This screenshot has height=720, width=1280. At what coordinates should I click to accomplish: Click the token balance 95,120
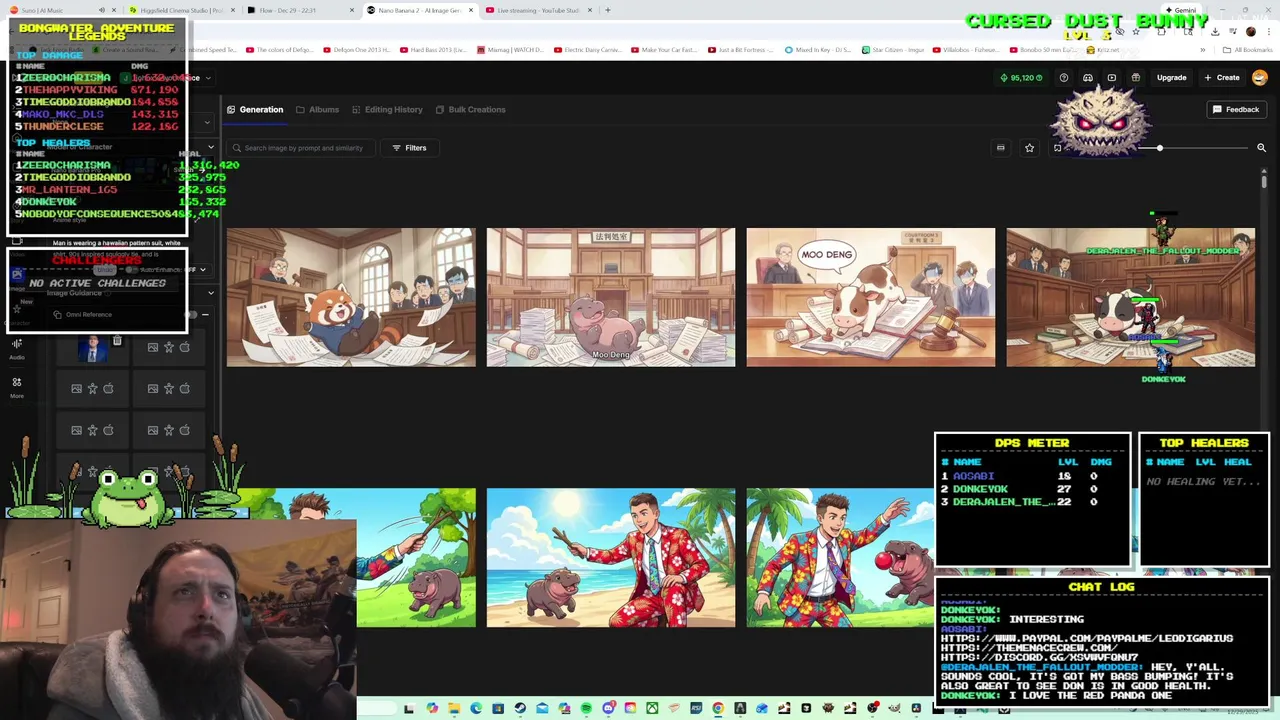(1021, 78)
